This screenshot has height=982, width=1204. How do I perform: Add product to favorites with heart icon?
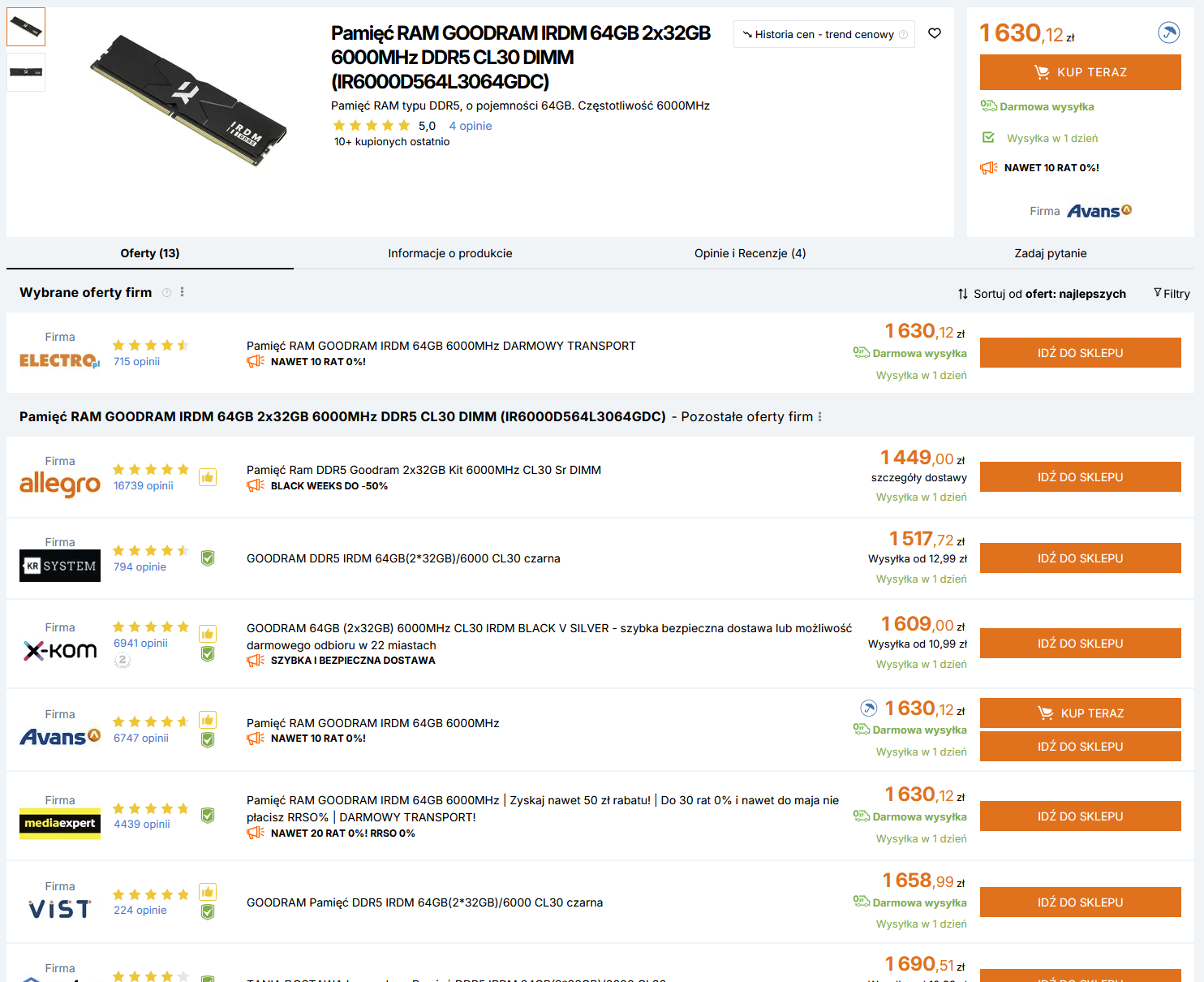pyautogui.click(x=935, y=33)
